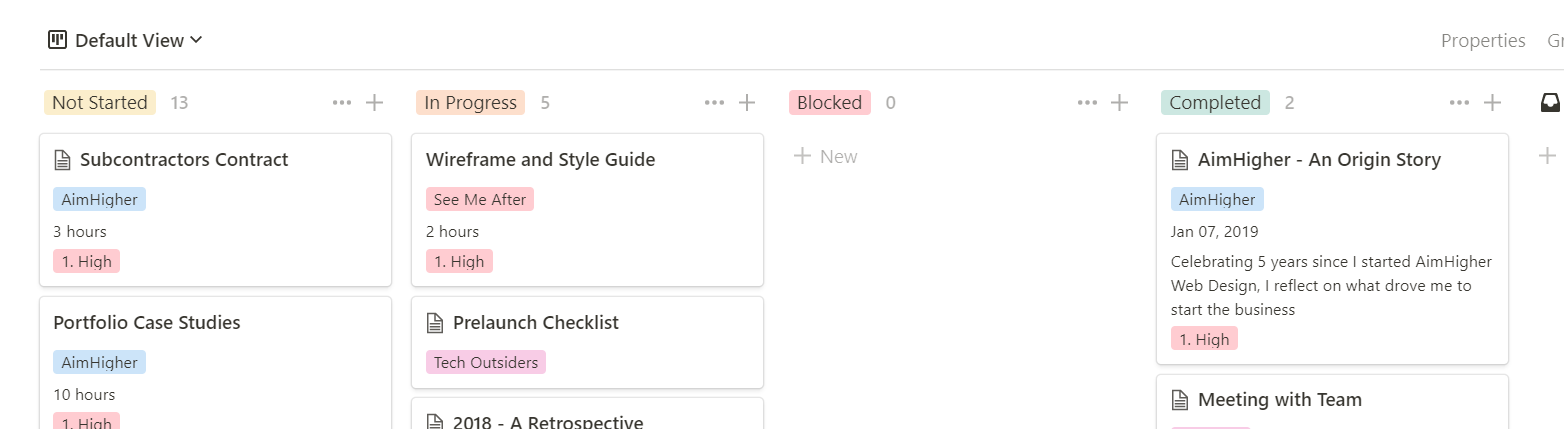Add a card using In Progress plus icon
Screen dimensions: 1564x429
[747, 102]
